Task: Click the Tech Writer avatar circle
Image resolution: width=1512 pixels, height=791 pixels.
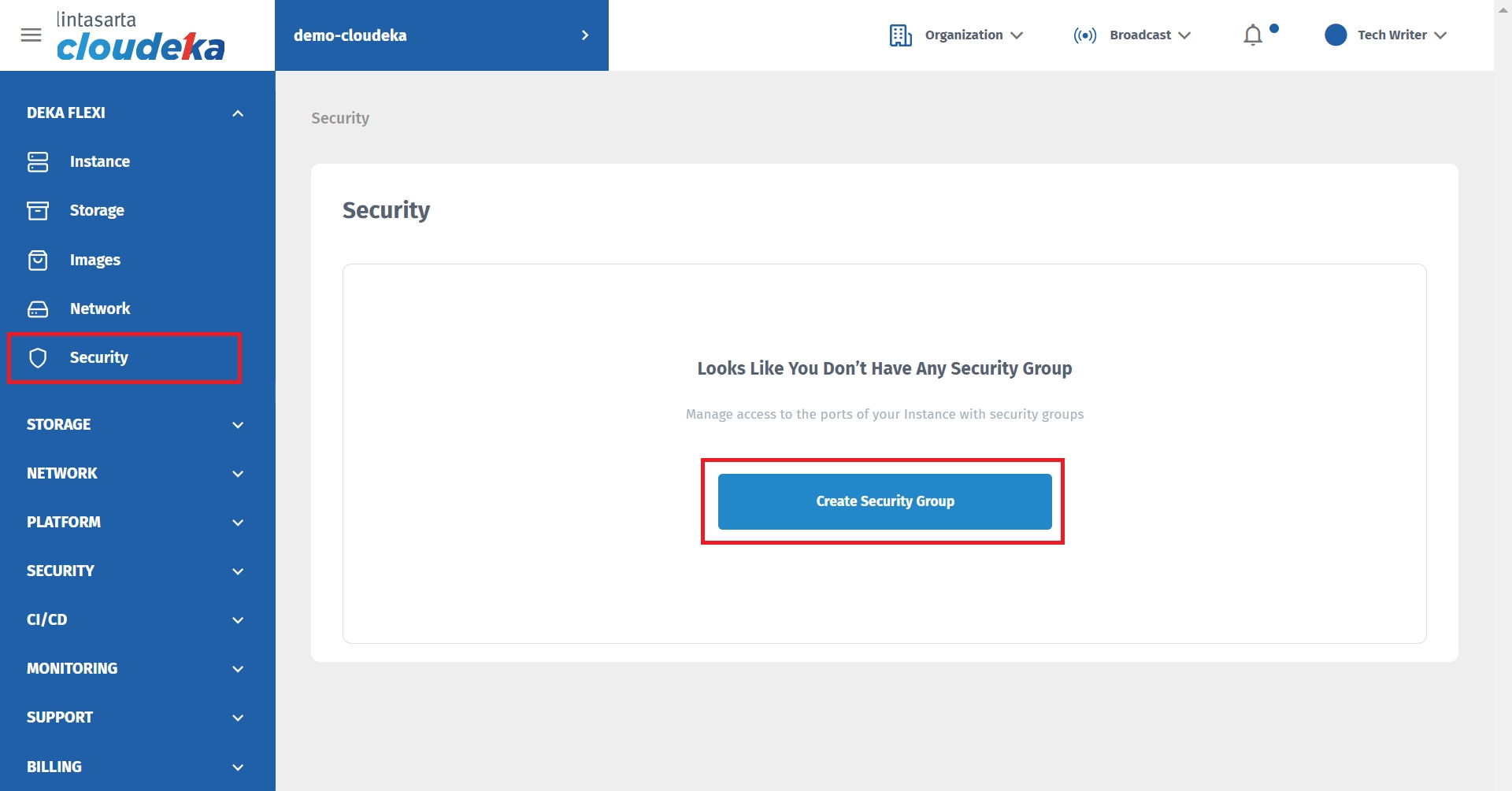Action: click(1336, 35)
